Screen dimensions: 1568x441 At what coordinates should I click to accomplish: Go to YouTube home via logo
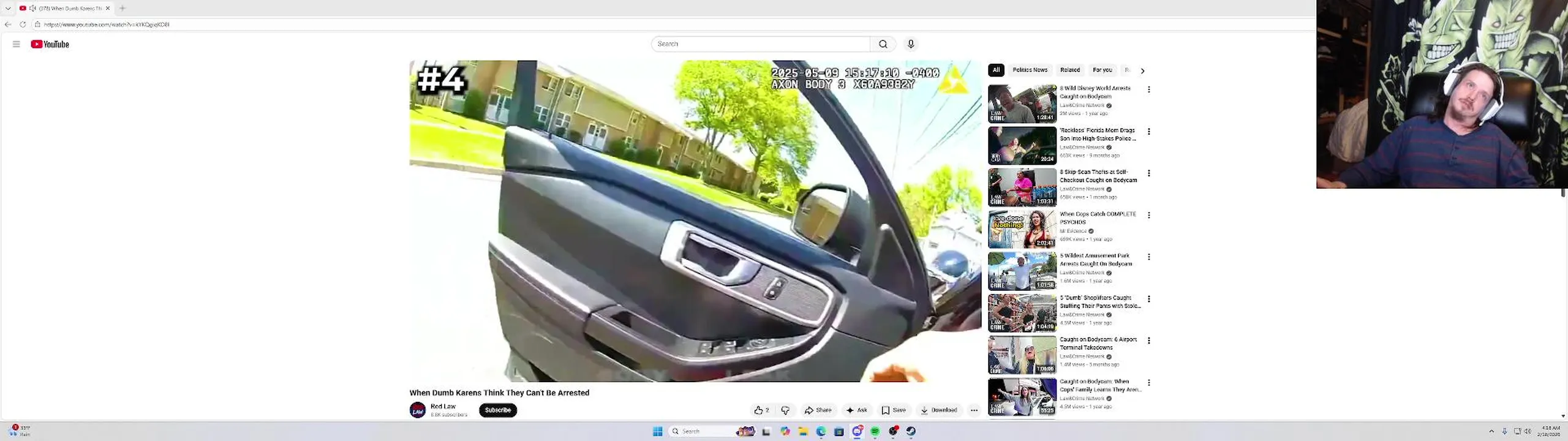pyautogui.click(x=50, y=44)
